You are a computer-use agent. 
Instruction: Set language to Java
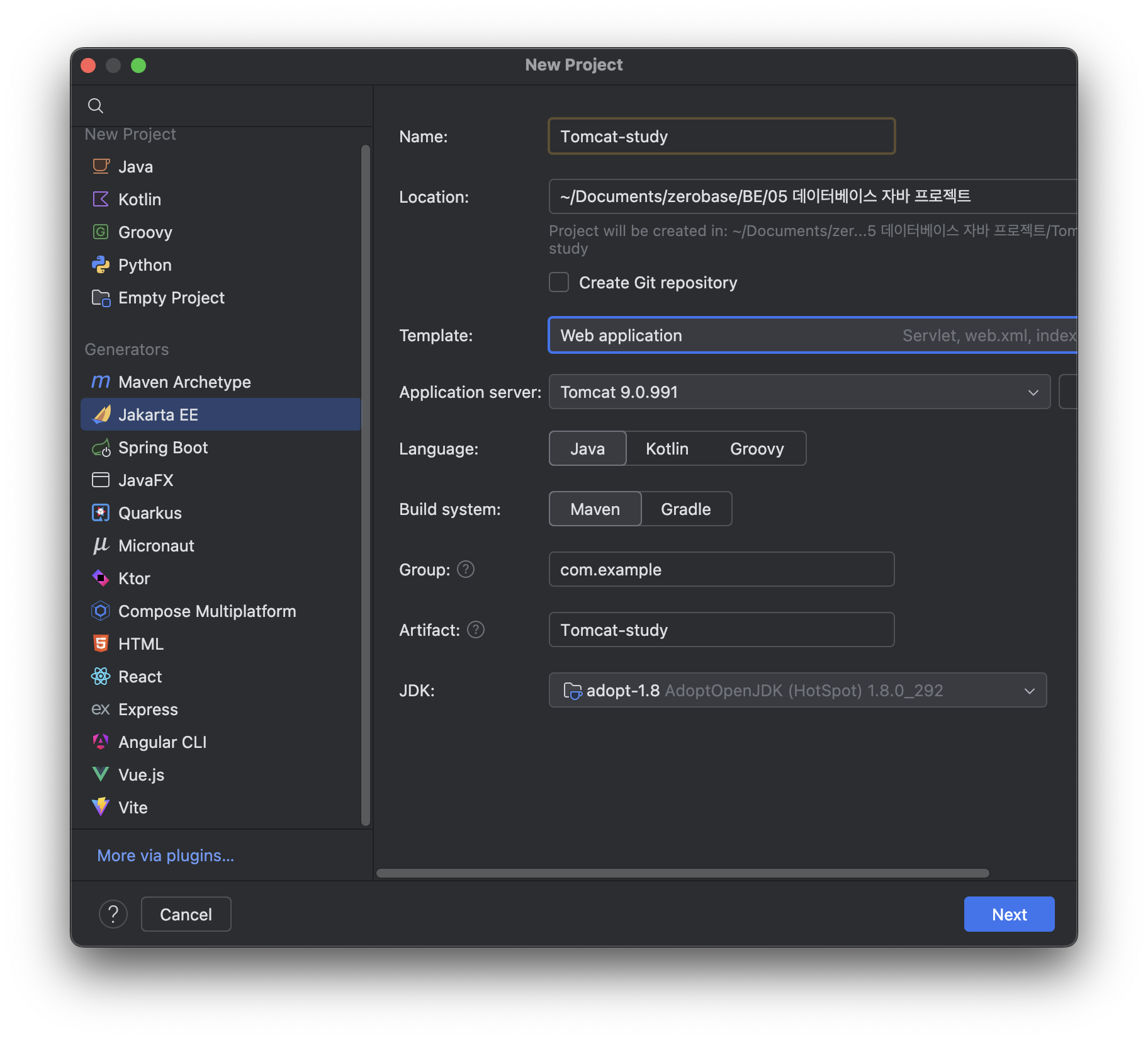(587, 448)
